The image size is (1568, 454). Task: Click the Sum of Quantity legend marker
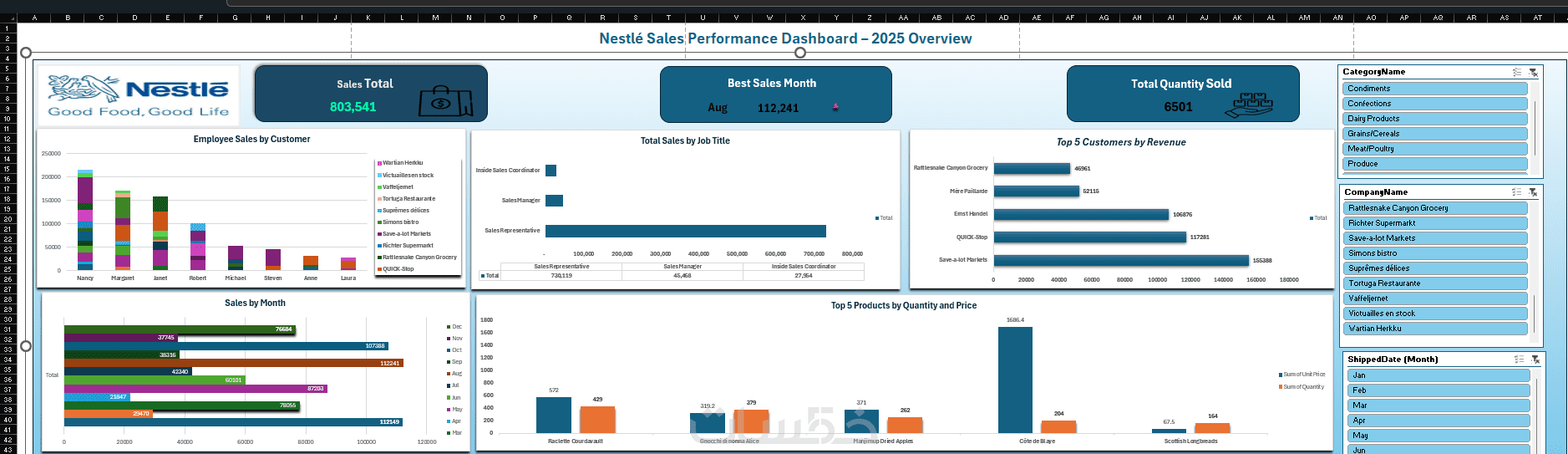click(1281, 387)
